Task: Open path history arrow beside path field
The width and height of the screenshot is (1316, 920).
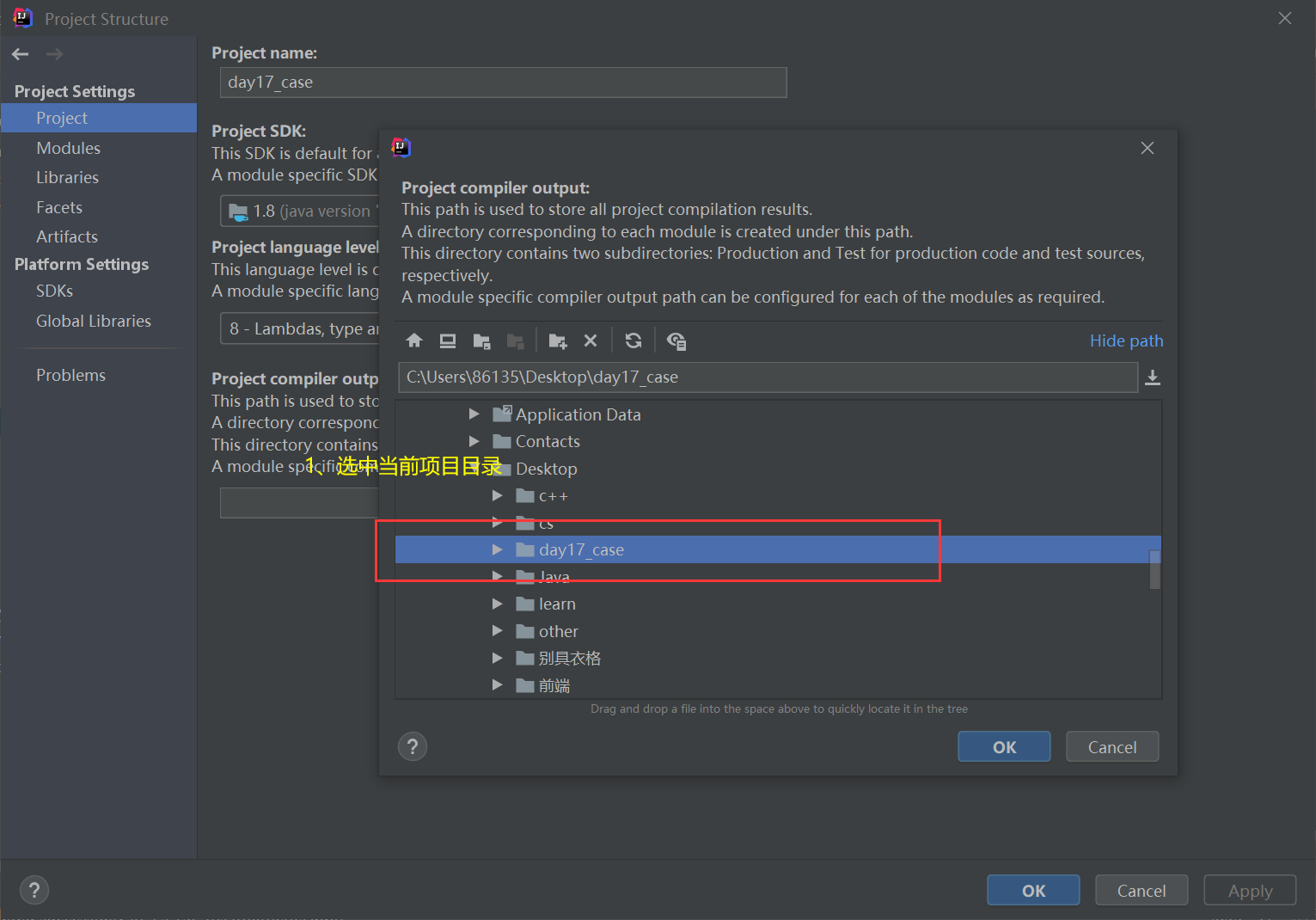Action: click(x=1153, y=377)
